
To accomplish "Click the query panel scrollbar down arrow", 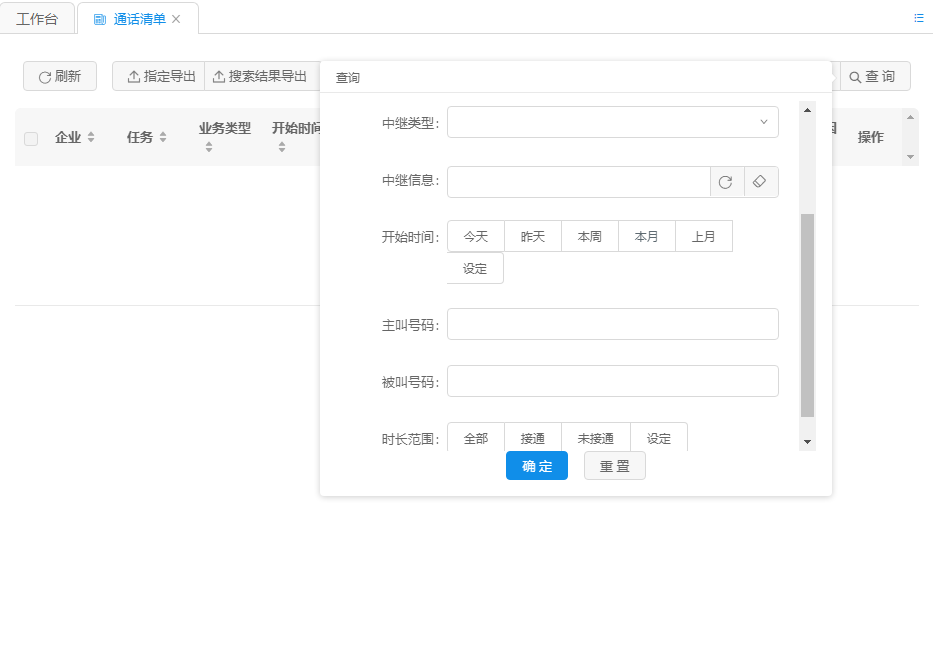I will pyautogui.click(x=807, y=442).
